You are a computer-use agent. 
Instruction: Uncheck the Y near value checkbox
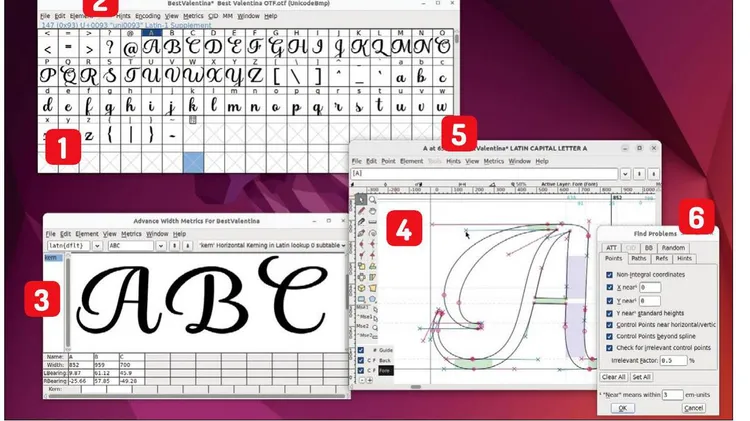click(x=609, y=301)
